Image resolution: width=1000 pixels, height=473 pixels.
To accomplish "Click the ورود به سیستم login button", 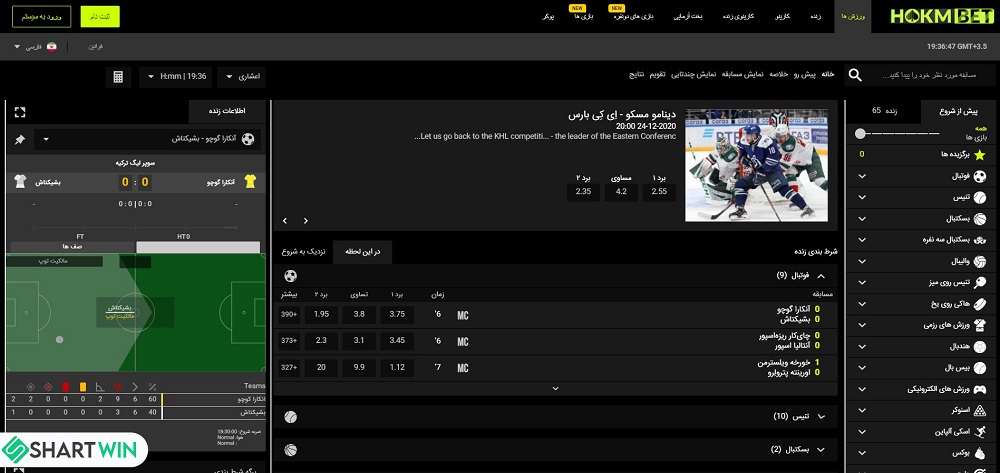I will coord(41,17).
